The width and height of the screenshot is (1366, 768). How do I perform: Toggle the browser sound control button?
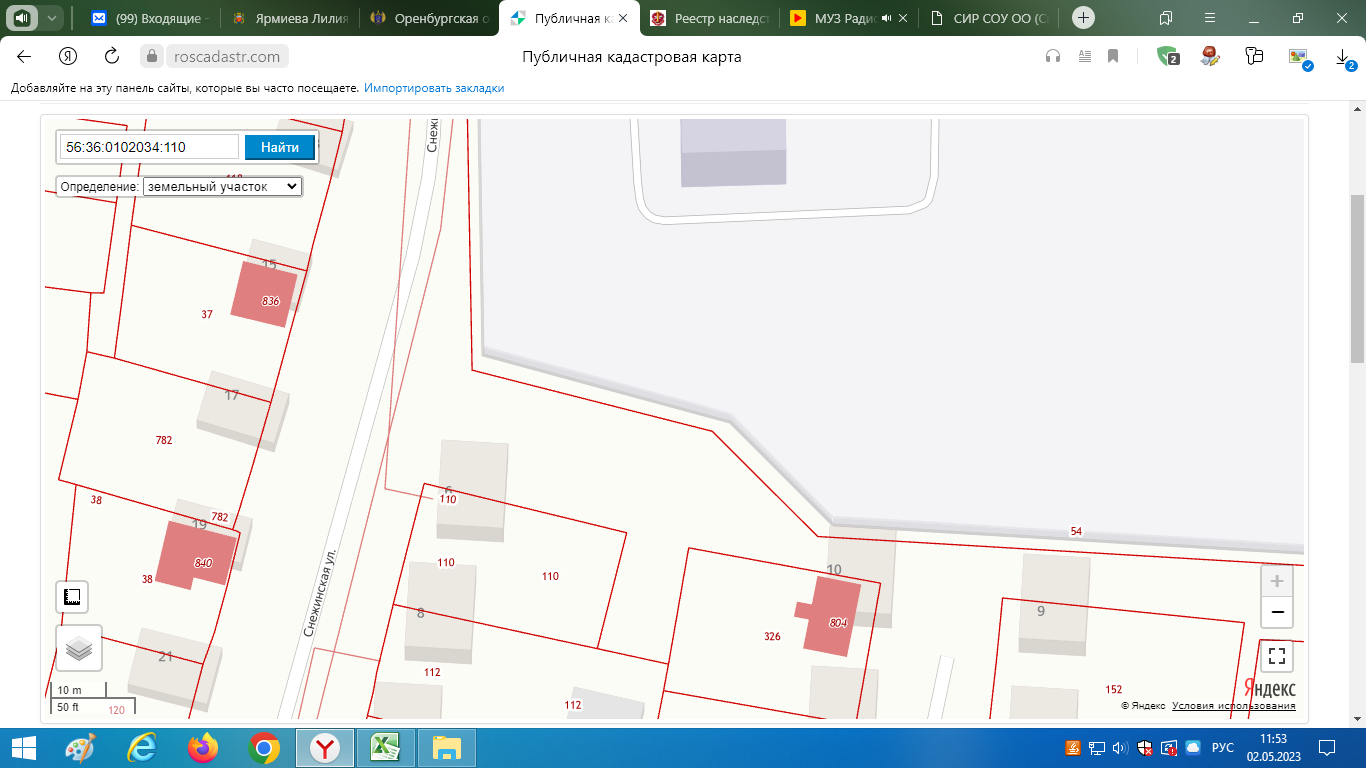click(22, 18)
